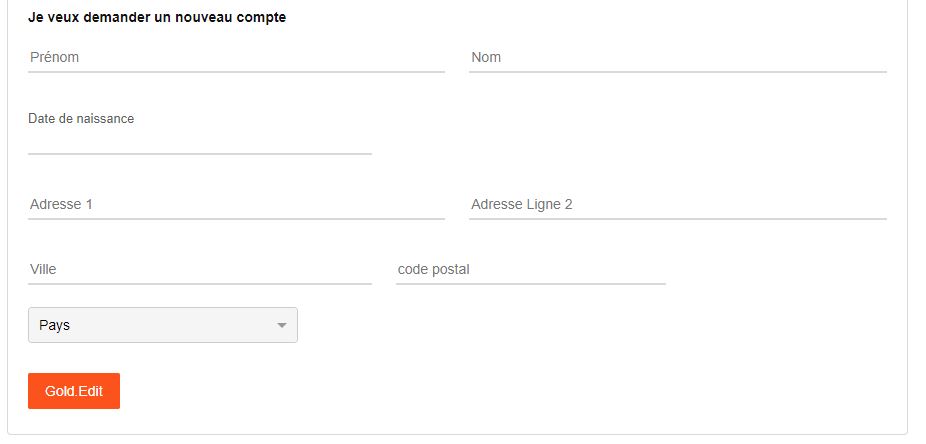This screenshot has width=926, height=444.
Task: Click the code postal placeholder text
Action: pyautogui.click(x=433, y=270)
